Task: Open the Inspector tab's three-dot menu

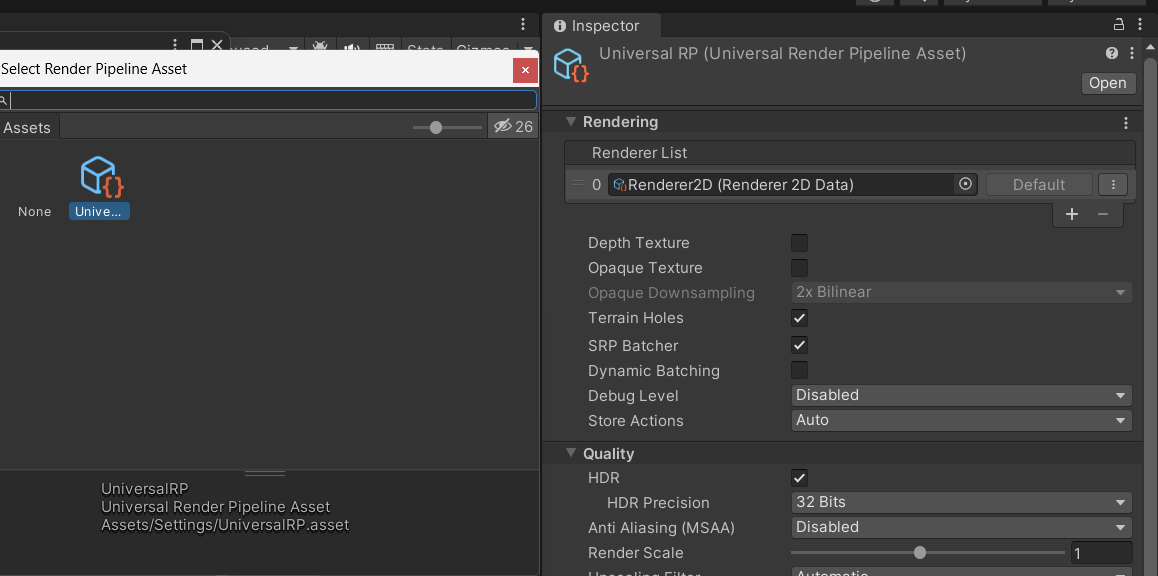Action: tap(1140, 24)
